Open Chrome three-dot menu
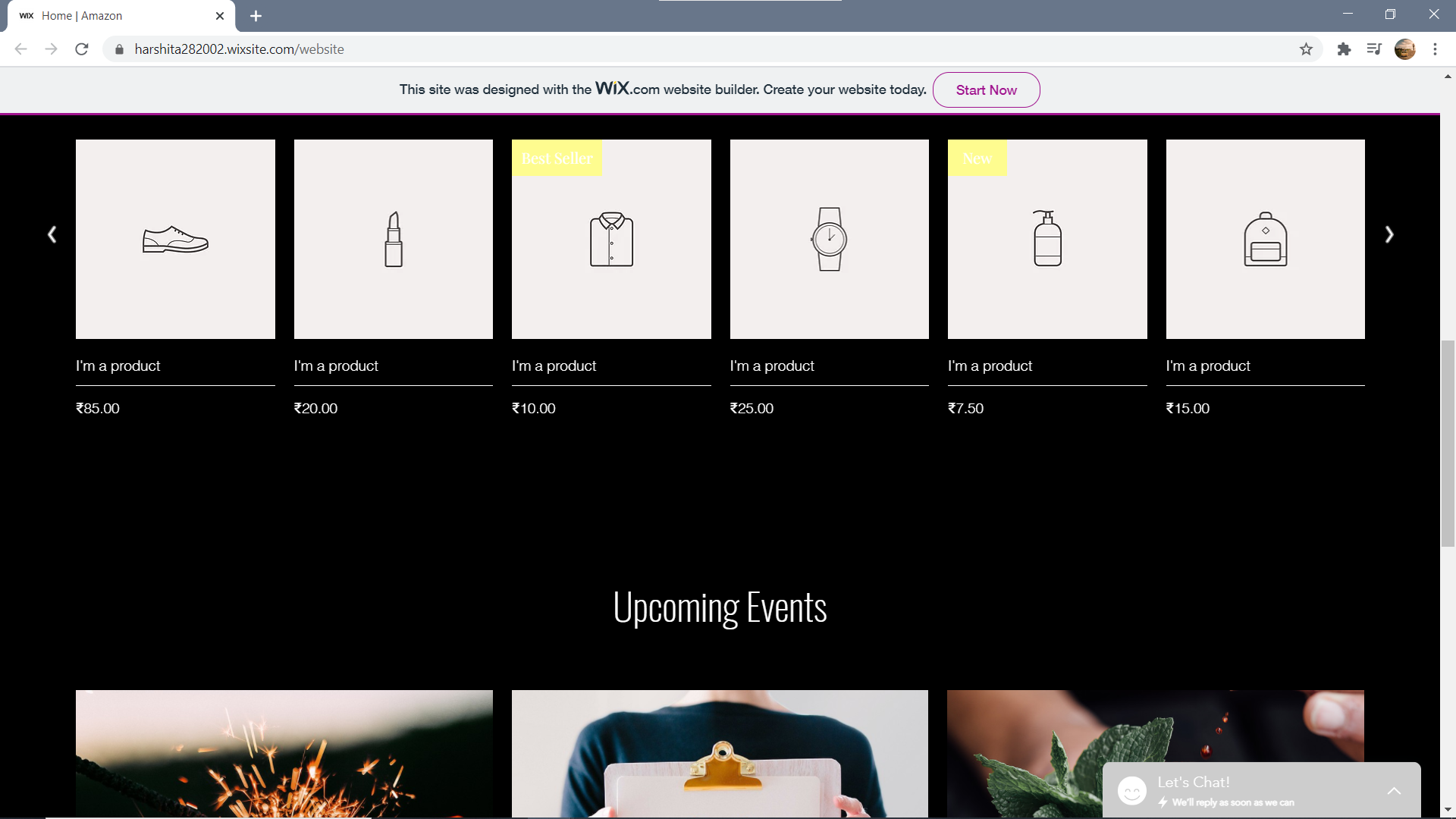Viewport: 1456px width, 819px height. coord(1435,49)
